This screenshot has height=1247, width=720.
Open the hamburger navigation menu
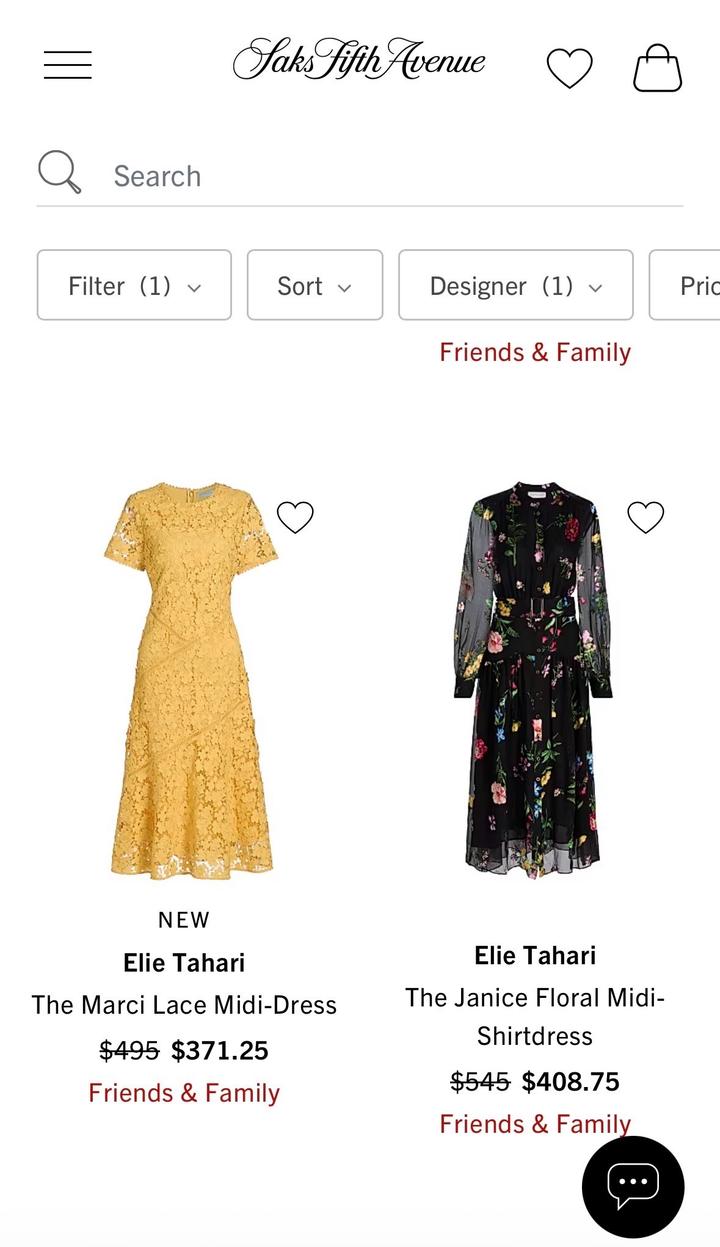(67, 64)
